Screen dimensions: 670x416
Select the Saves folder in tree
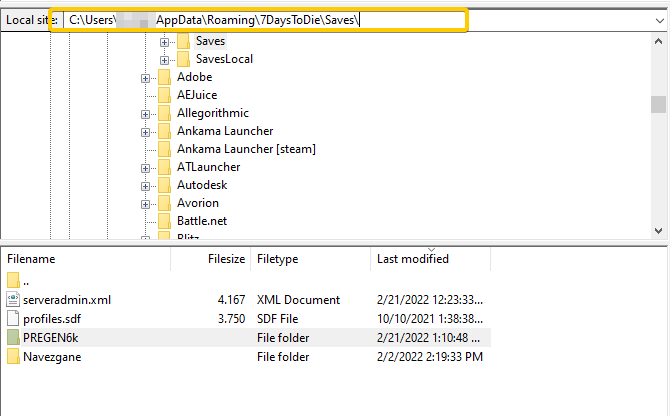[210, 41]
